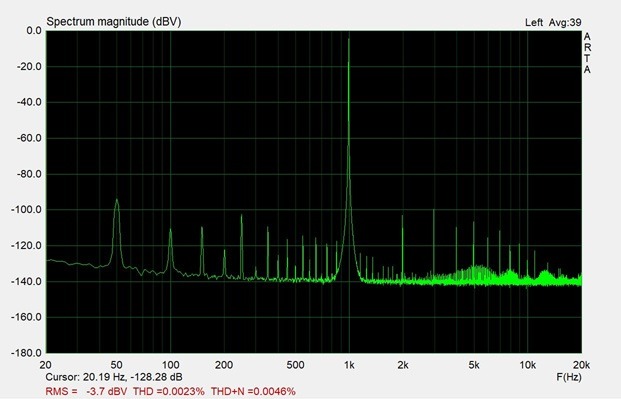Click the 50 Hz mains hum peak

(x=116, y=200)
